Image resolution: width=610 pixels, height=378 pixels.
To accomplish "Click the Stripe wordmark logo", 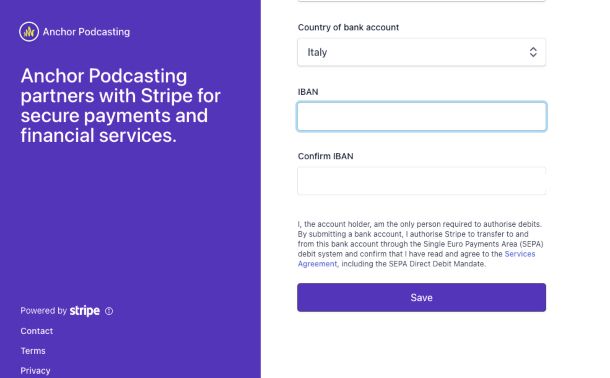I will 84,311.
